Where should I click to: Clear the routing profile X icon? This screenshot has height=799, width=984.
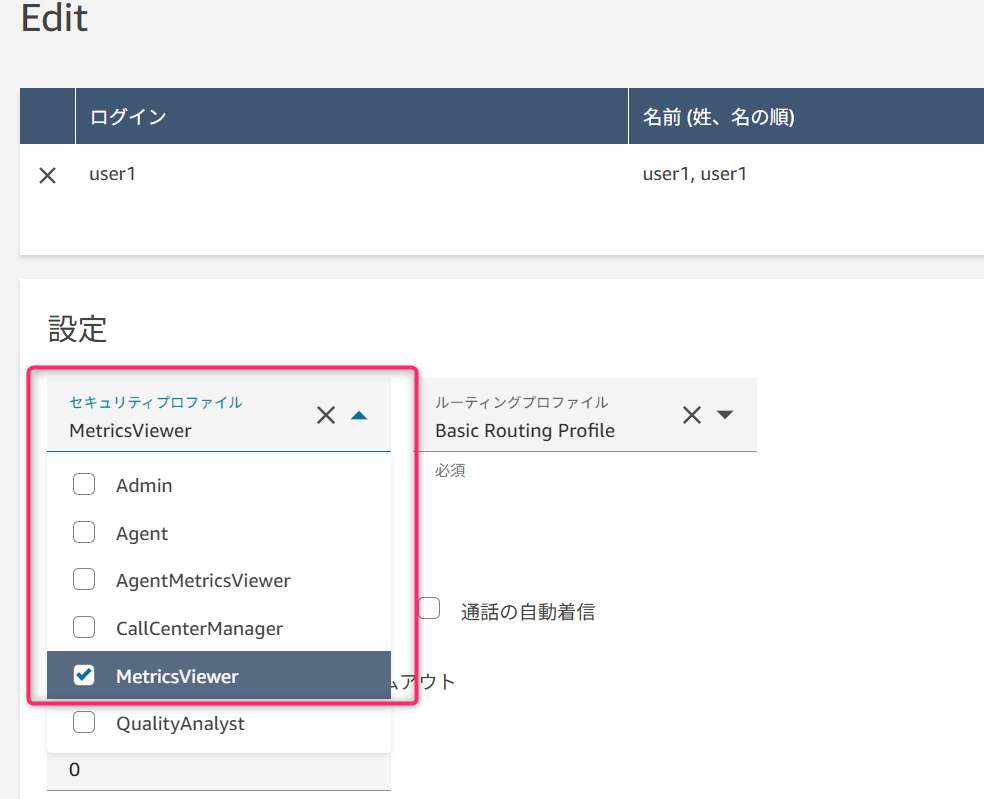click(x=692, y=415)
